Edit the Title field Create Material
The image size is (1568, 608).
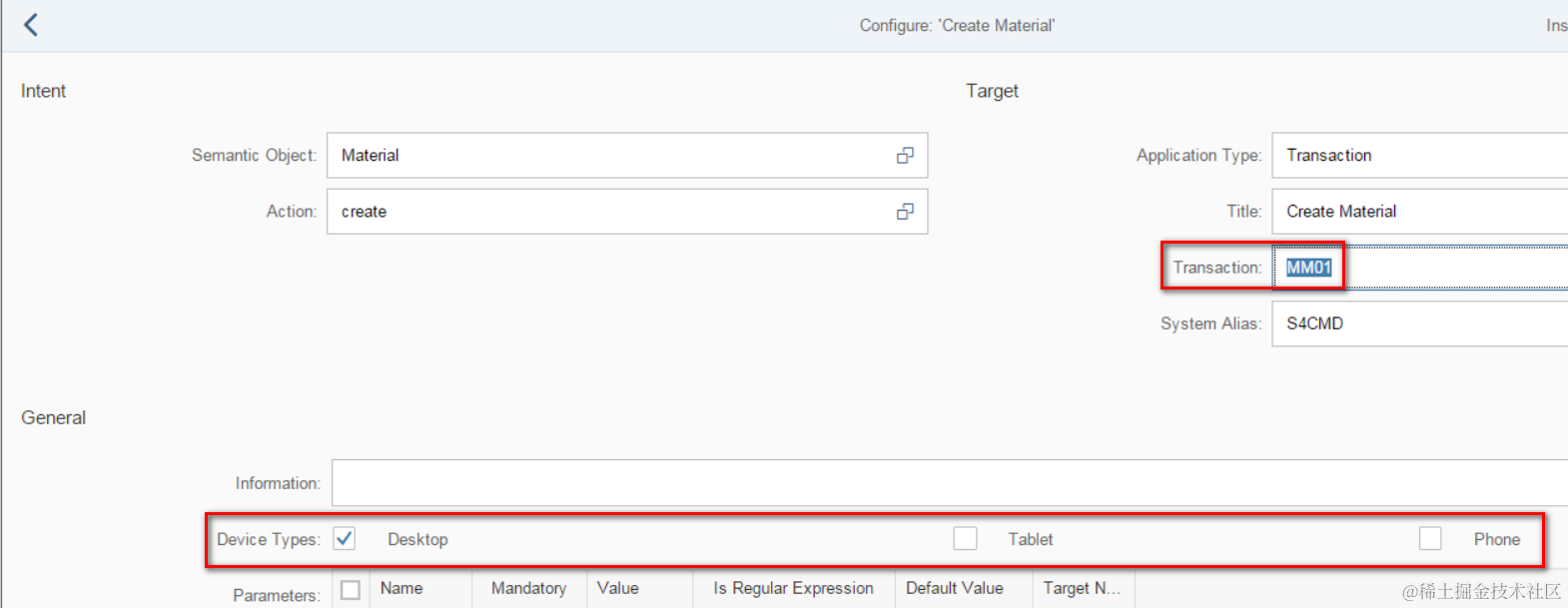(1419, 212)
